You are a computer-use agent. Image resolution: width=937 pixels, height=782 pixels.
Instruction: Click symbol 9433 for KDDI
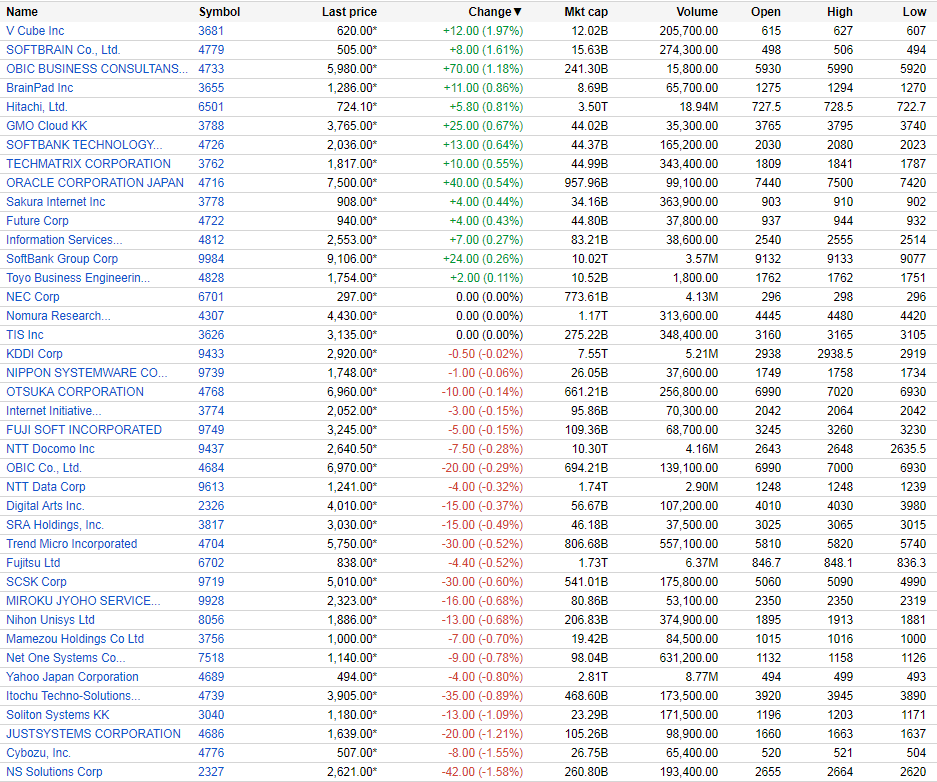point(211,354)
